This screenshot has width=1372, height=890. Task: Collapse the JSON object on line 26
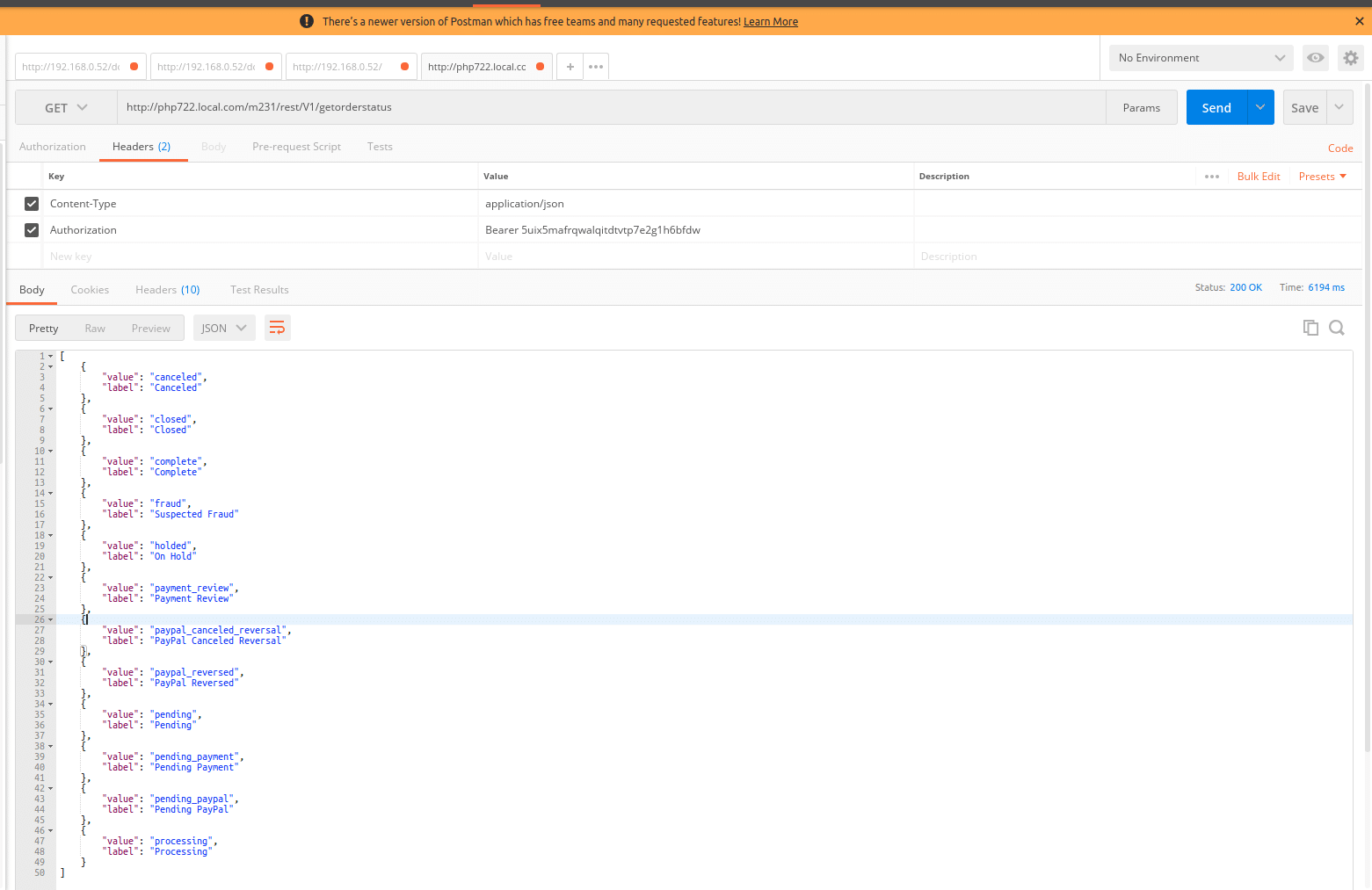coord(48,619)
